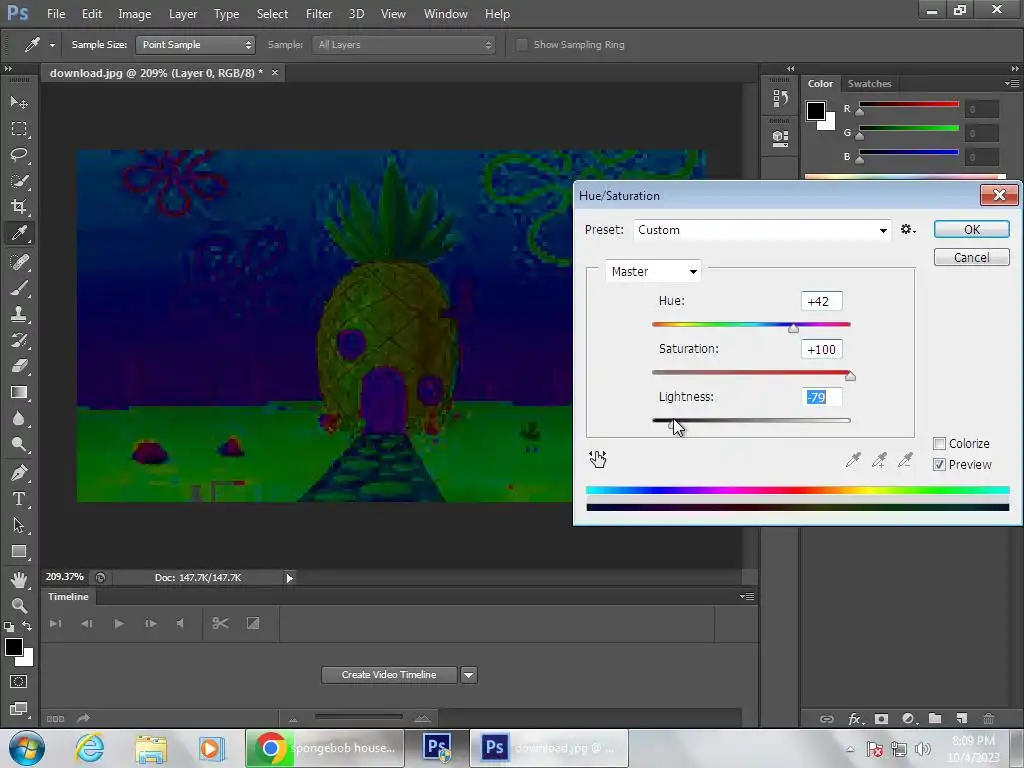1024x768 pixels.
Task: Open the Preset dropdown showing Custom
Action: tap(762, 230)
